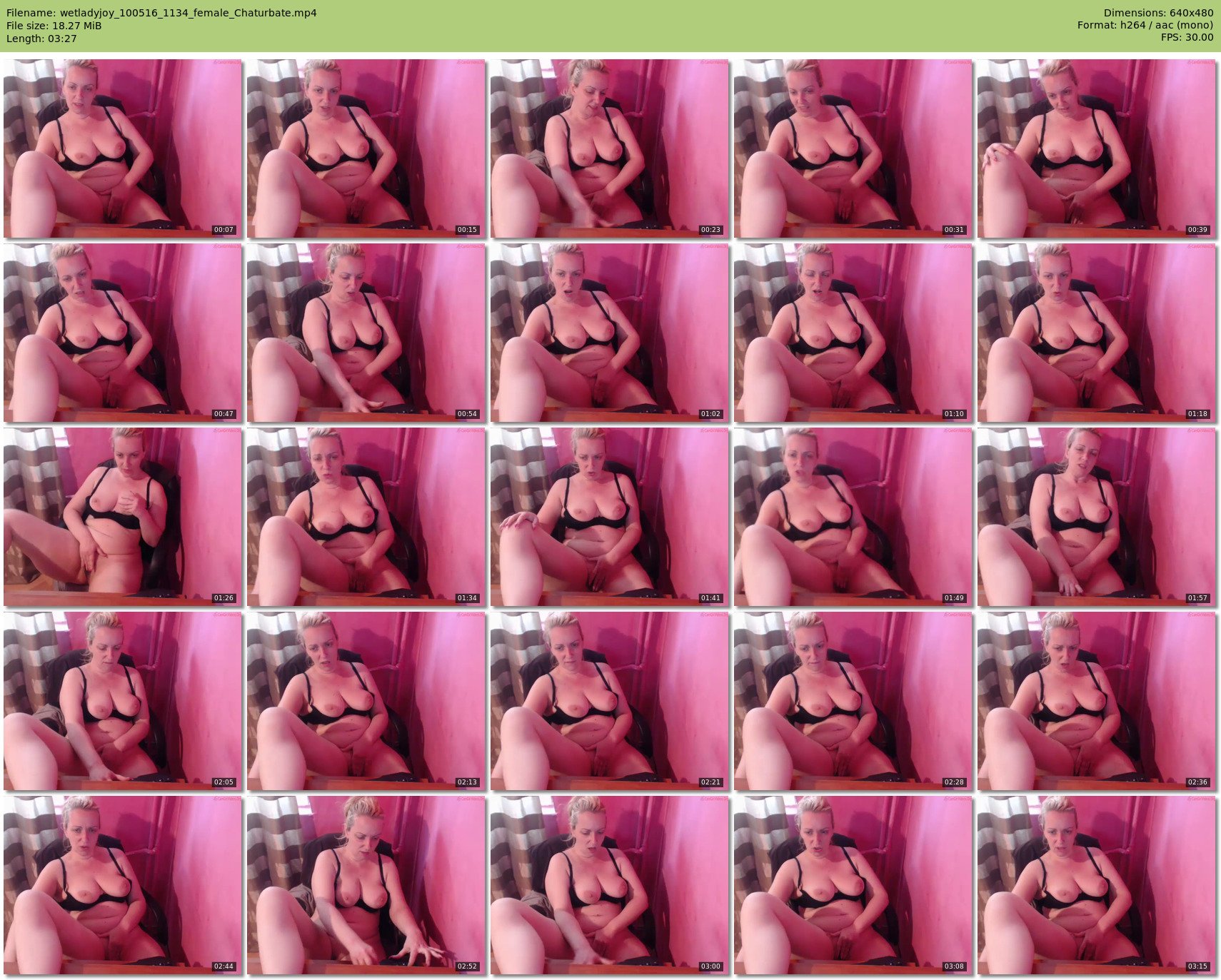Choose the final thumbnail labeled 03:15
Screen dimensions: 1221x980
[1097, 885]
